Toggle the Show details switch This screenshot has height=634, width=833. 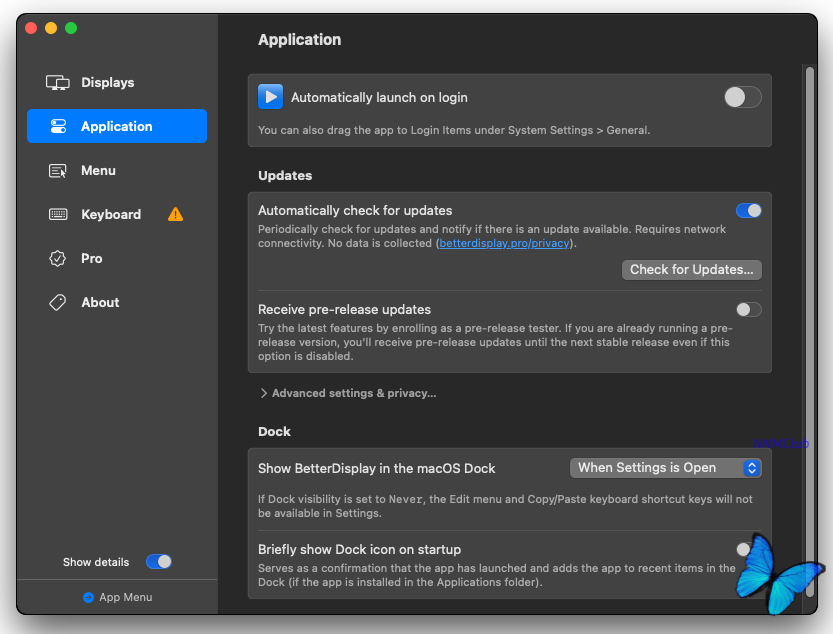[x=159, y=562]
